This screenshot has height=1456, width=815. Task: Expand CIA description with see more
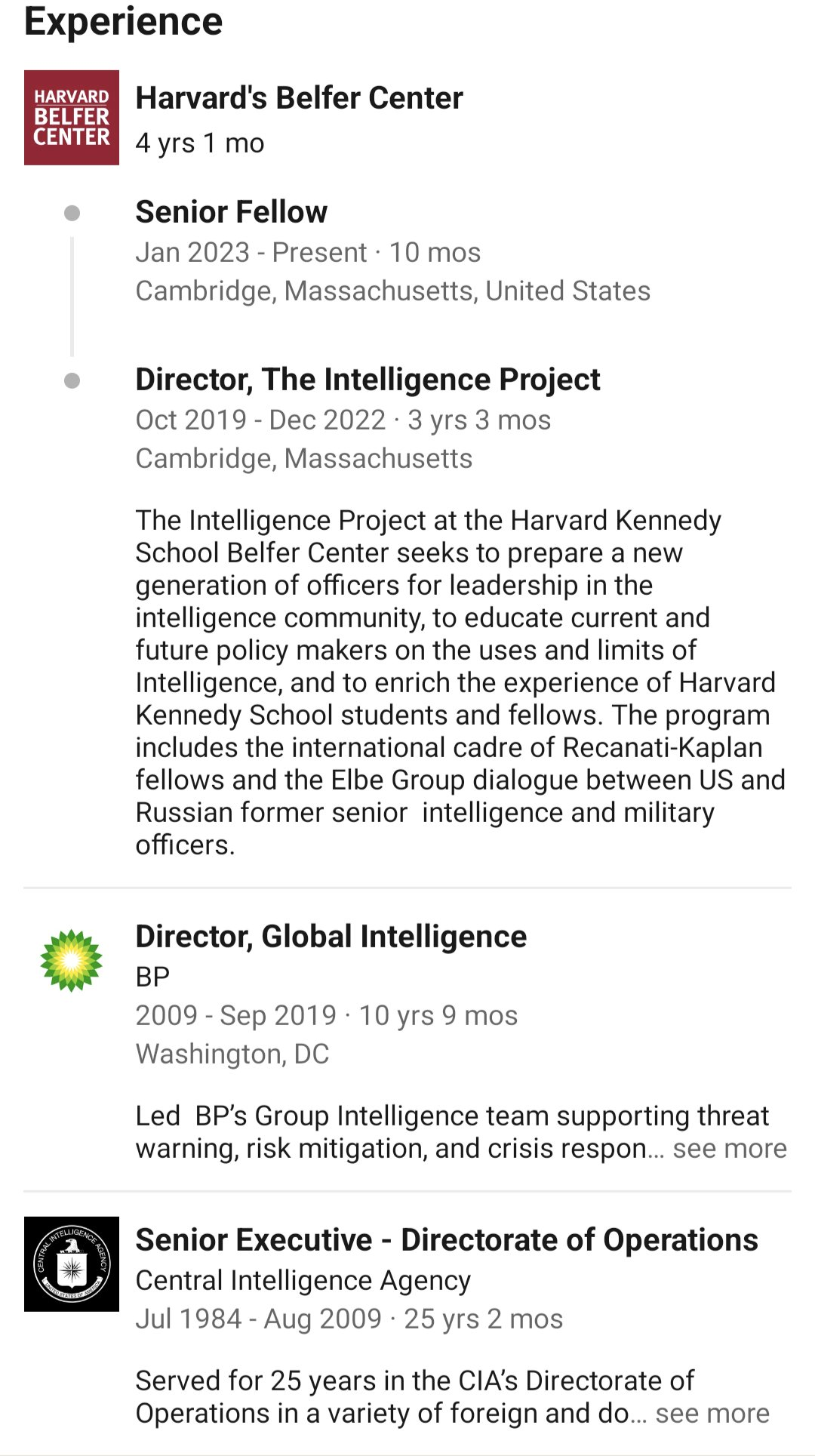pos(712,1413)
